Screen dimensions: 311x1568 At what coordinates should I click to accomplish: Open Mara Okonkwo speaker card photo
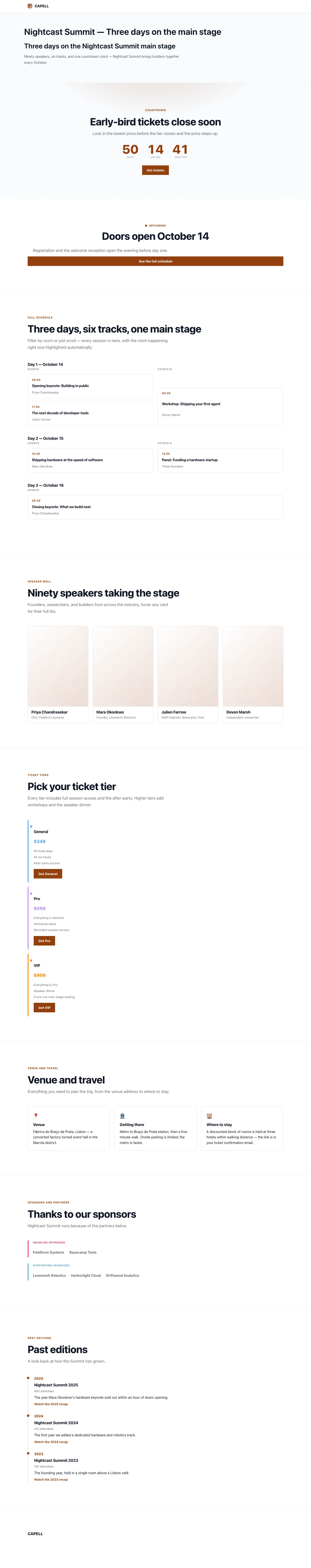pos(123,667)
